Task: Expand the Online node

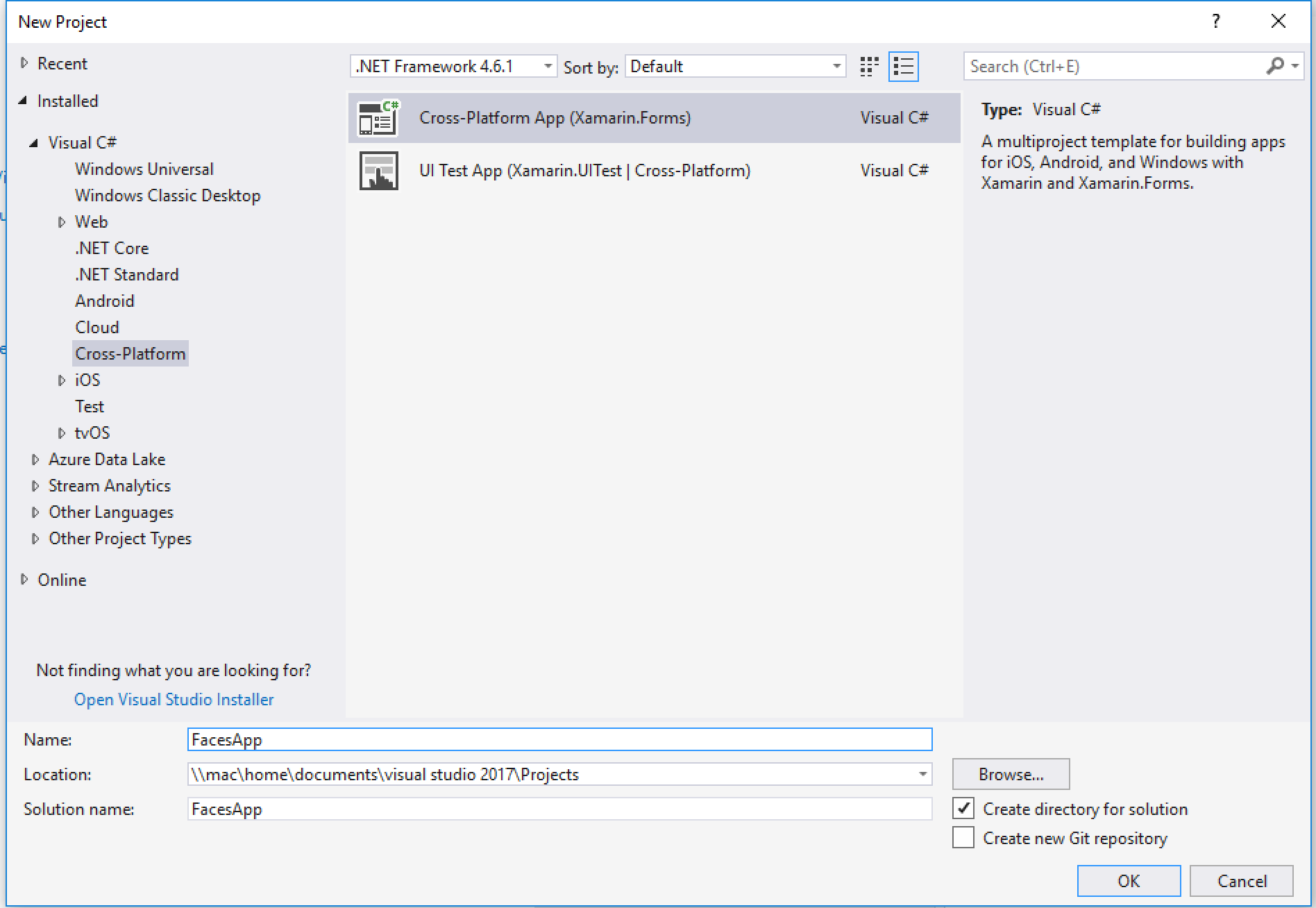Action: 24,580
